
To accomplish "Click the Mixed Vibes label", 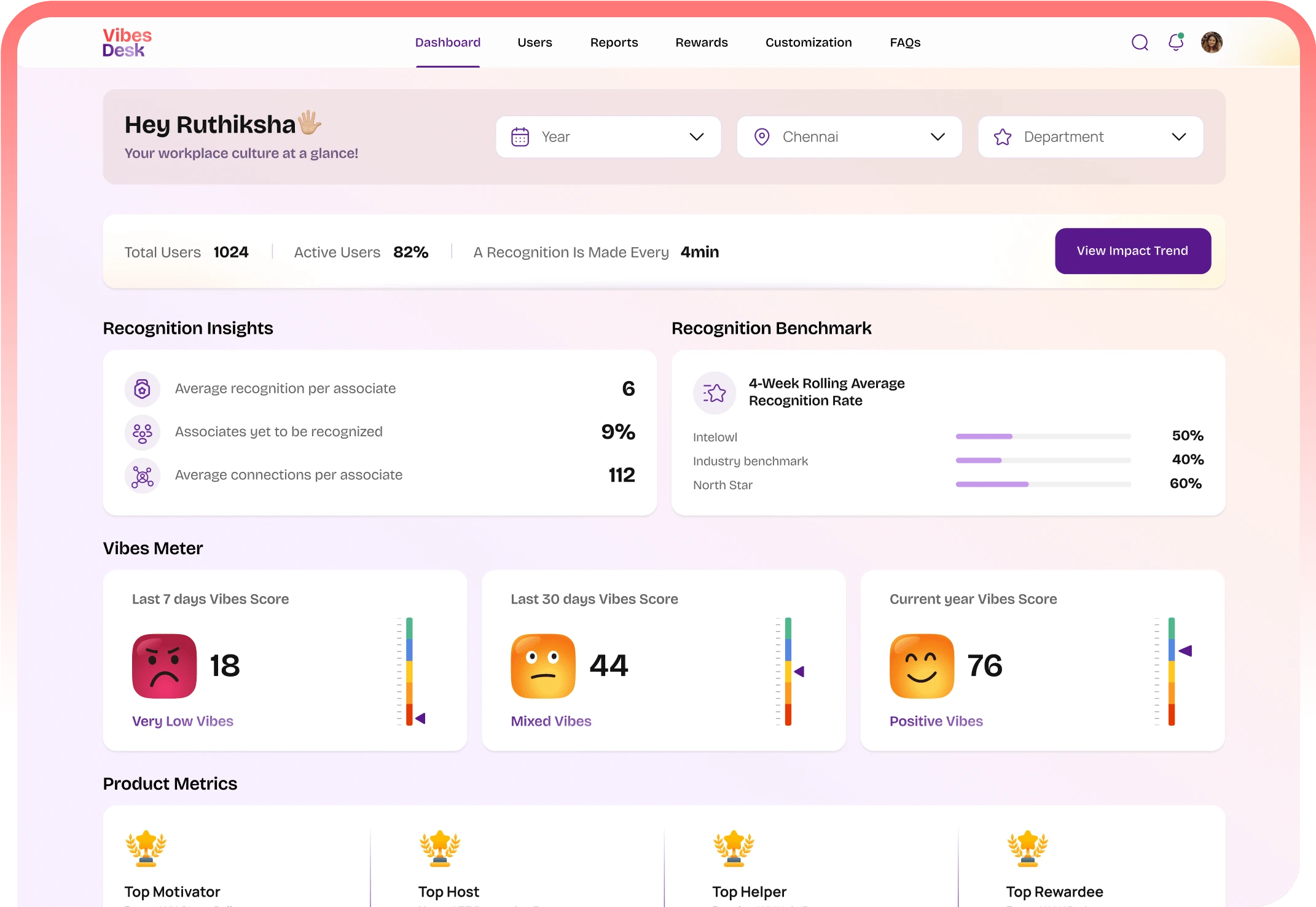I will 551,721.
